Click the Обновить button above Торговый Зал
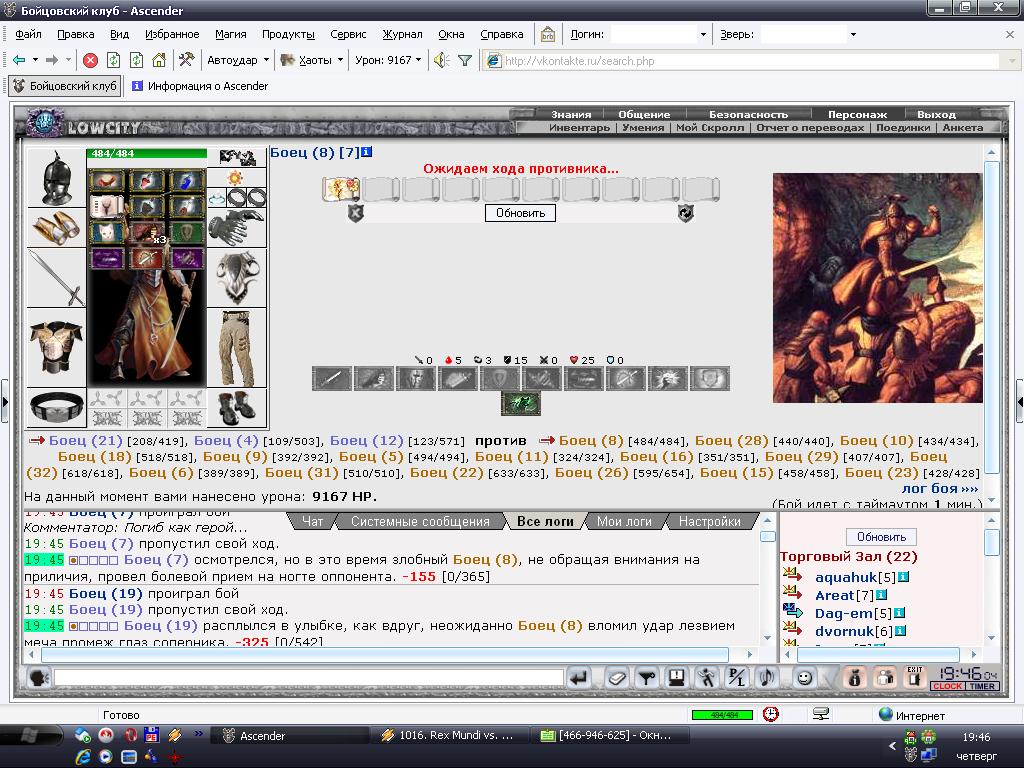 pos(881,537)
